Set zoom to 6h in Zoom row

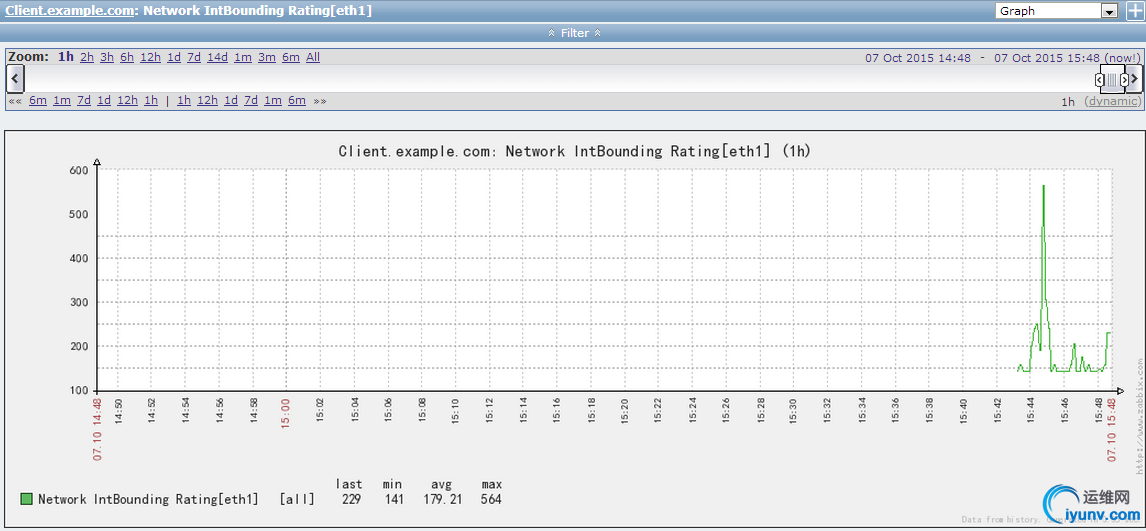pos(126,57)
